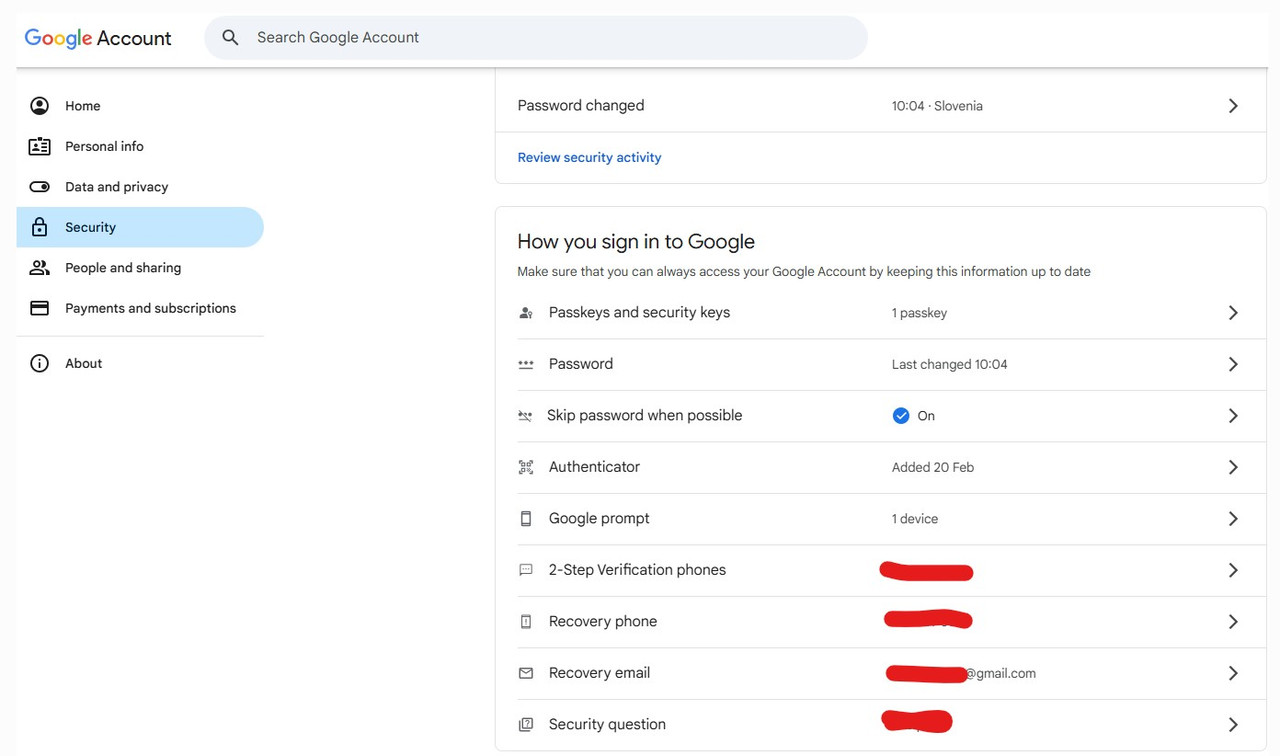Click the Google prompt phone icon
Screen dimensions: 1280x756
[x=526, y=519]
